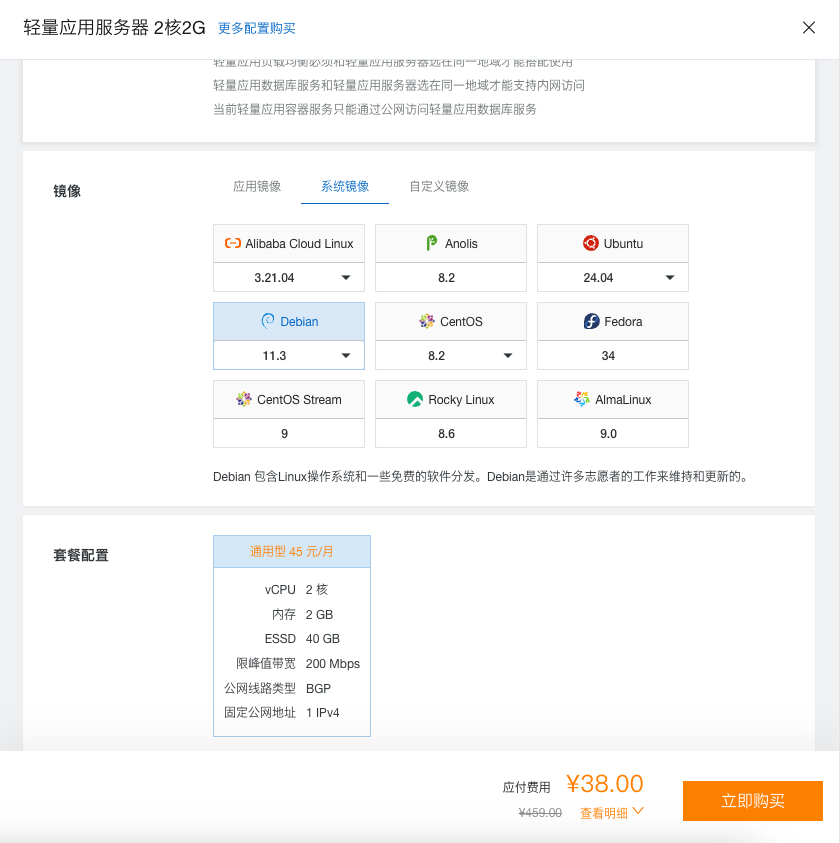Expand the Ubuntu 24.04 version dropdown
The width and height of the screenshot is (840, 843).
(x=669, y=277)
